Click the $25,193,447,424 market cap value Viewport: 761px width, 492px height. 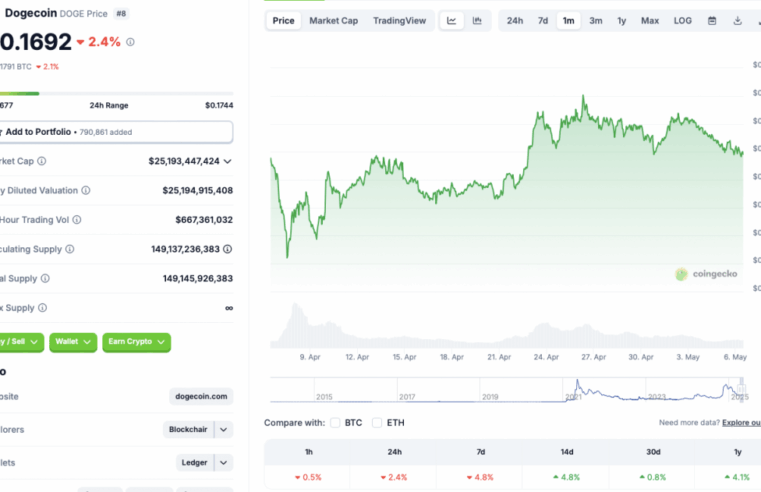point(184,161)
